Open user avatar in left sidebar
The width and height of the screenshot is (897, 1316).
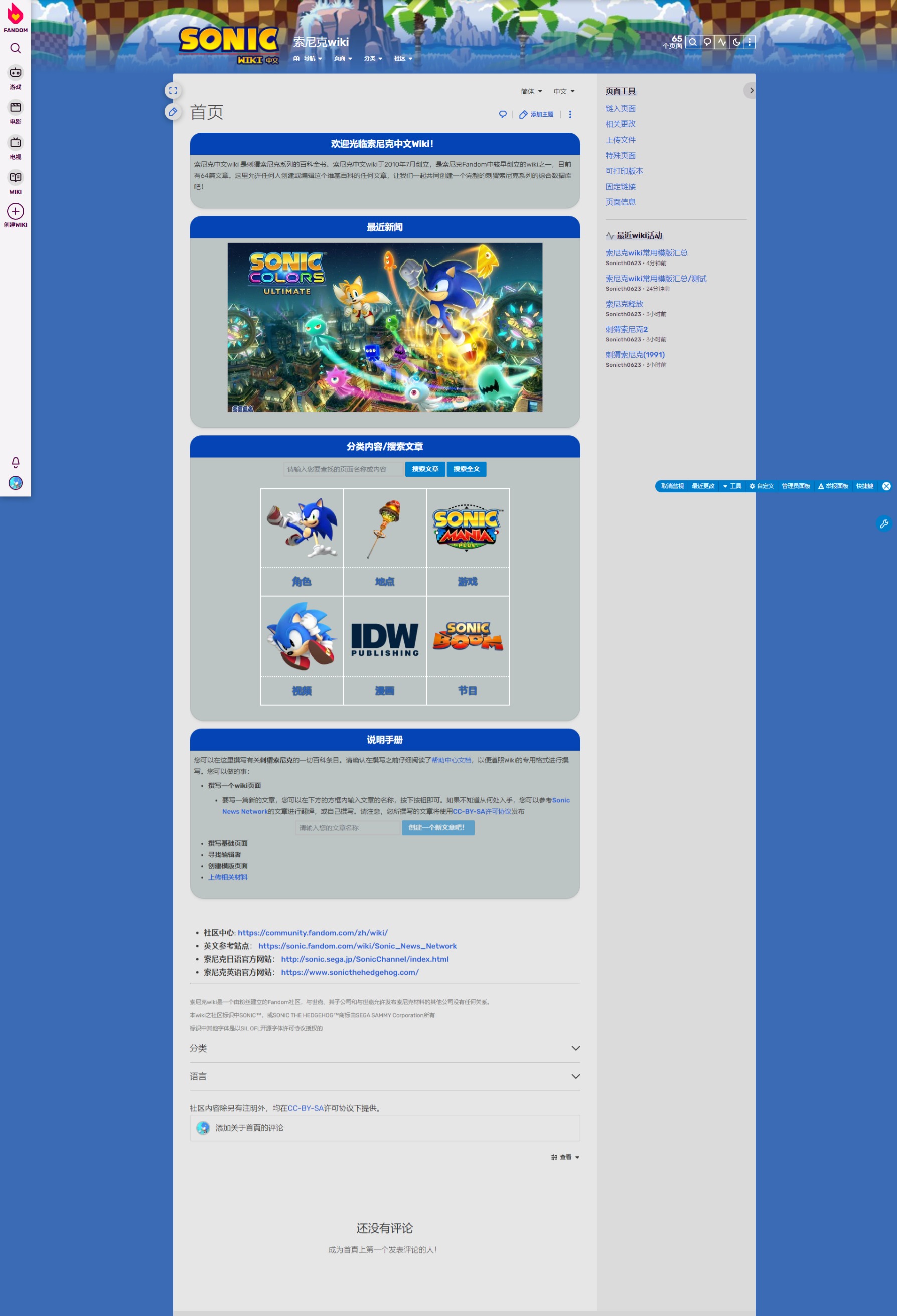tap(15, 483)
